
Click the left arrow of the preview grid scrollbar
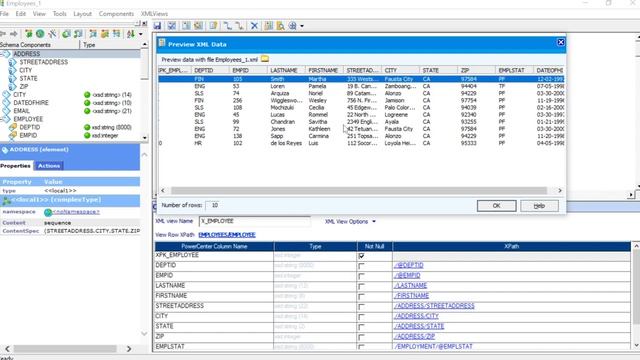click(163, 191)
